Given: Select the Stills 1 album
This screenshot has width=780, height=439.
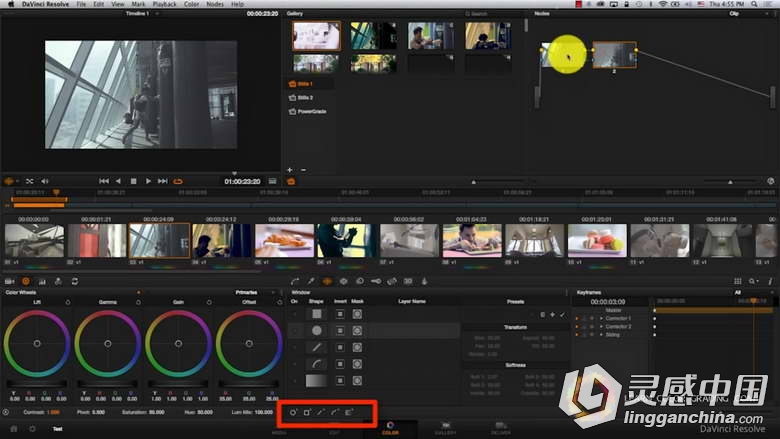Looking at the screenshot, I should 301,84.
